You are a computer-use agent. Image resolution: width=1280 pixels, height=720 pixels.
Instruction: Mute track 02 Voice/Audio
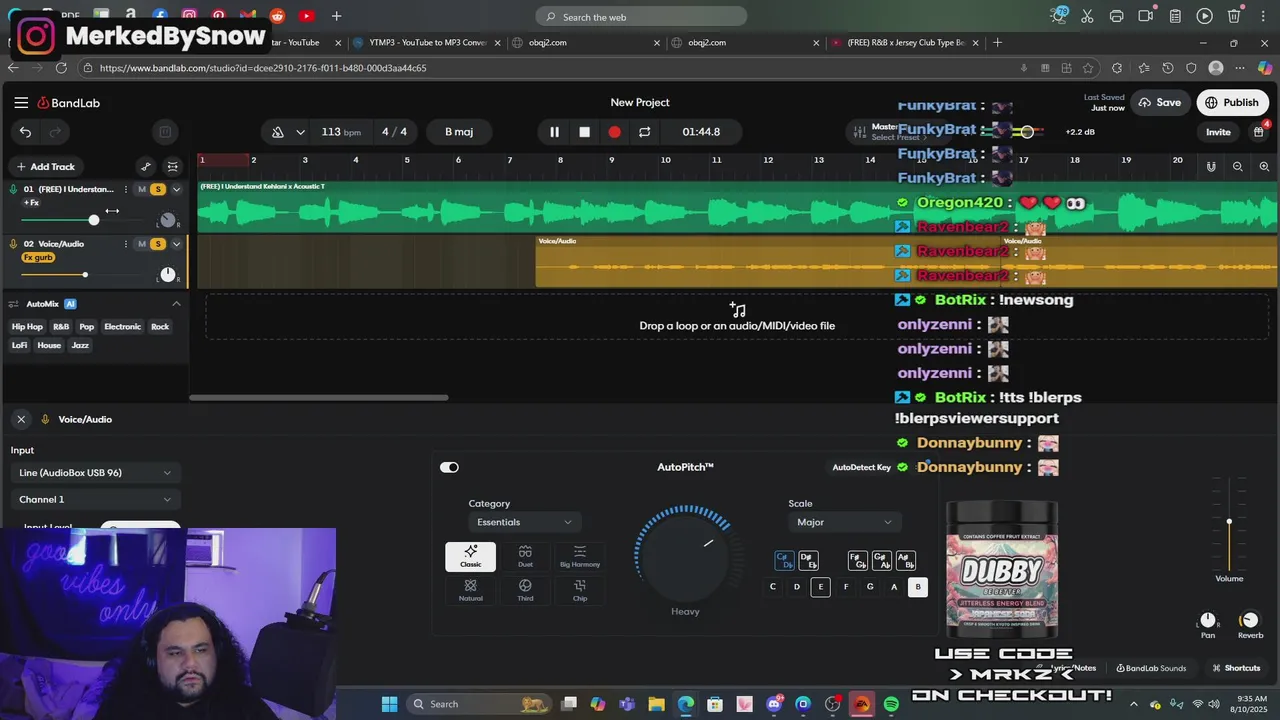142,244
